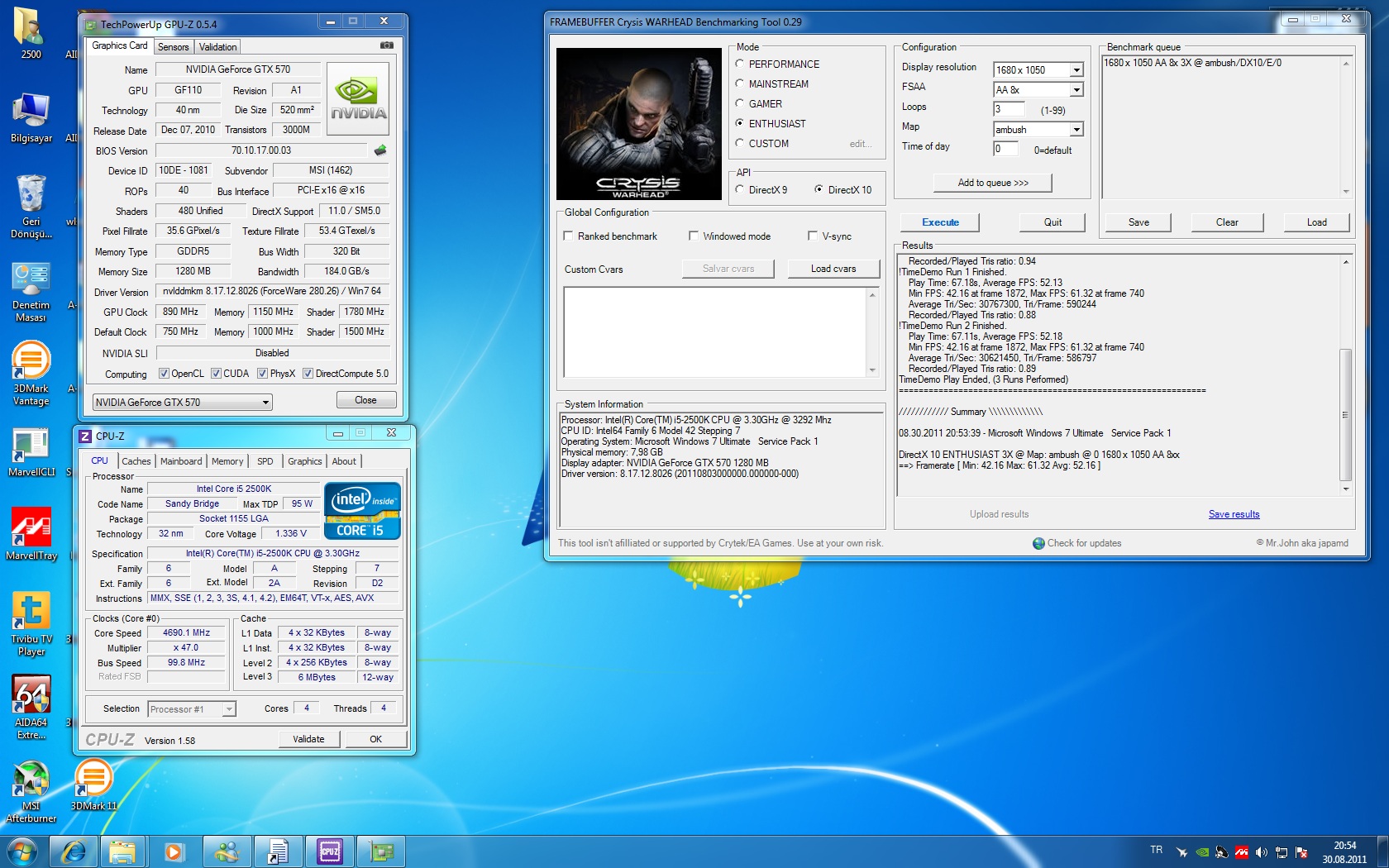
Task: Launch the 3DMark Vantage desktop shortcut
Action: pyautogui.click(x=31, y=374)
